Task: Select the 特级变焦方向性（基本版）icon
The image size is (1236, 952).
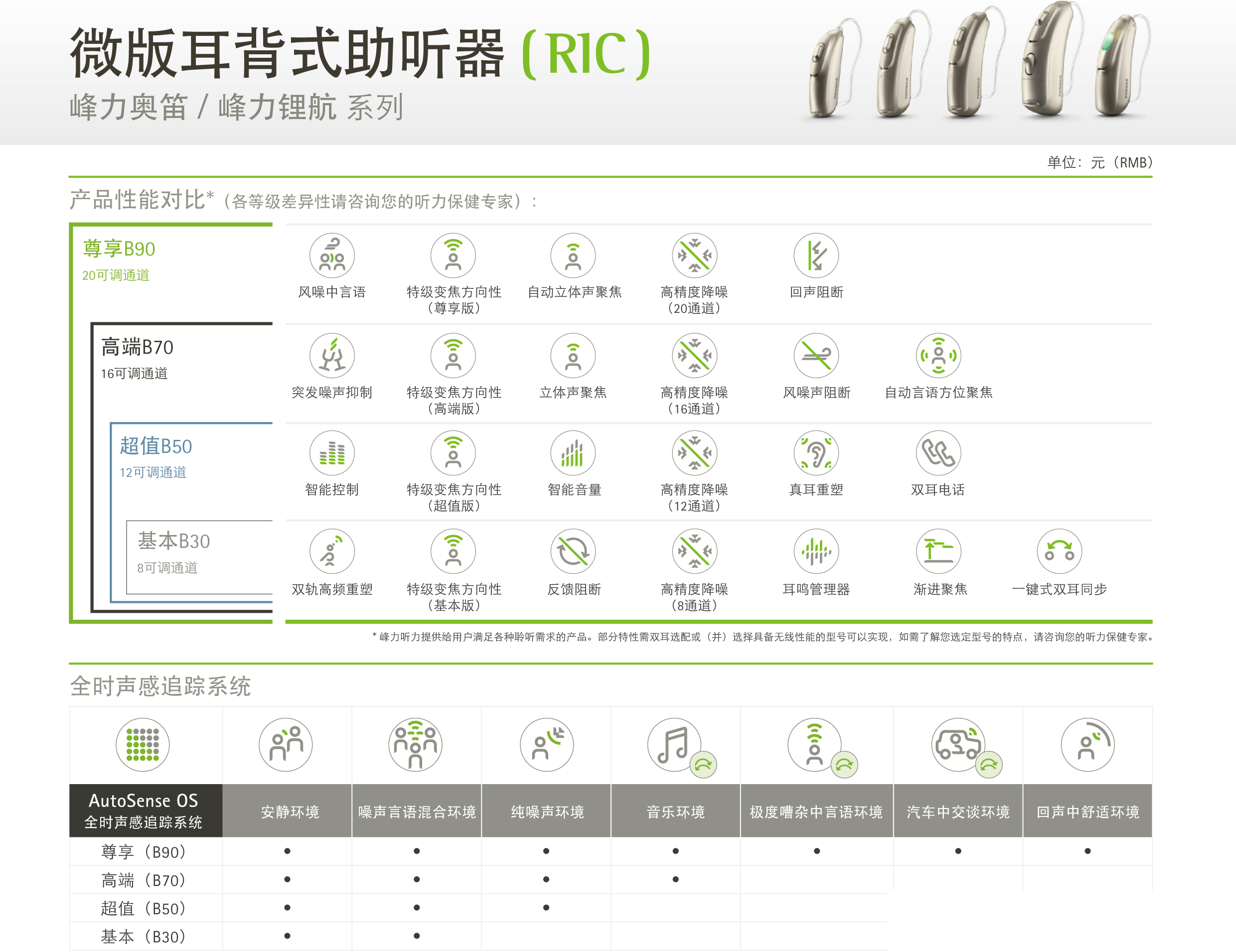Action: [453, 551]
